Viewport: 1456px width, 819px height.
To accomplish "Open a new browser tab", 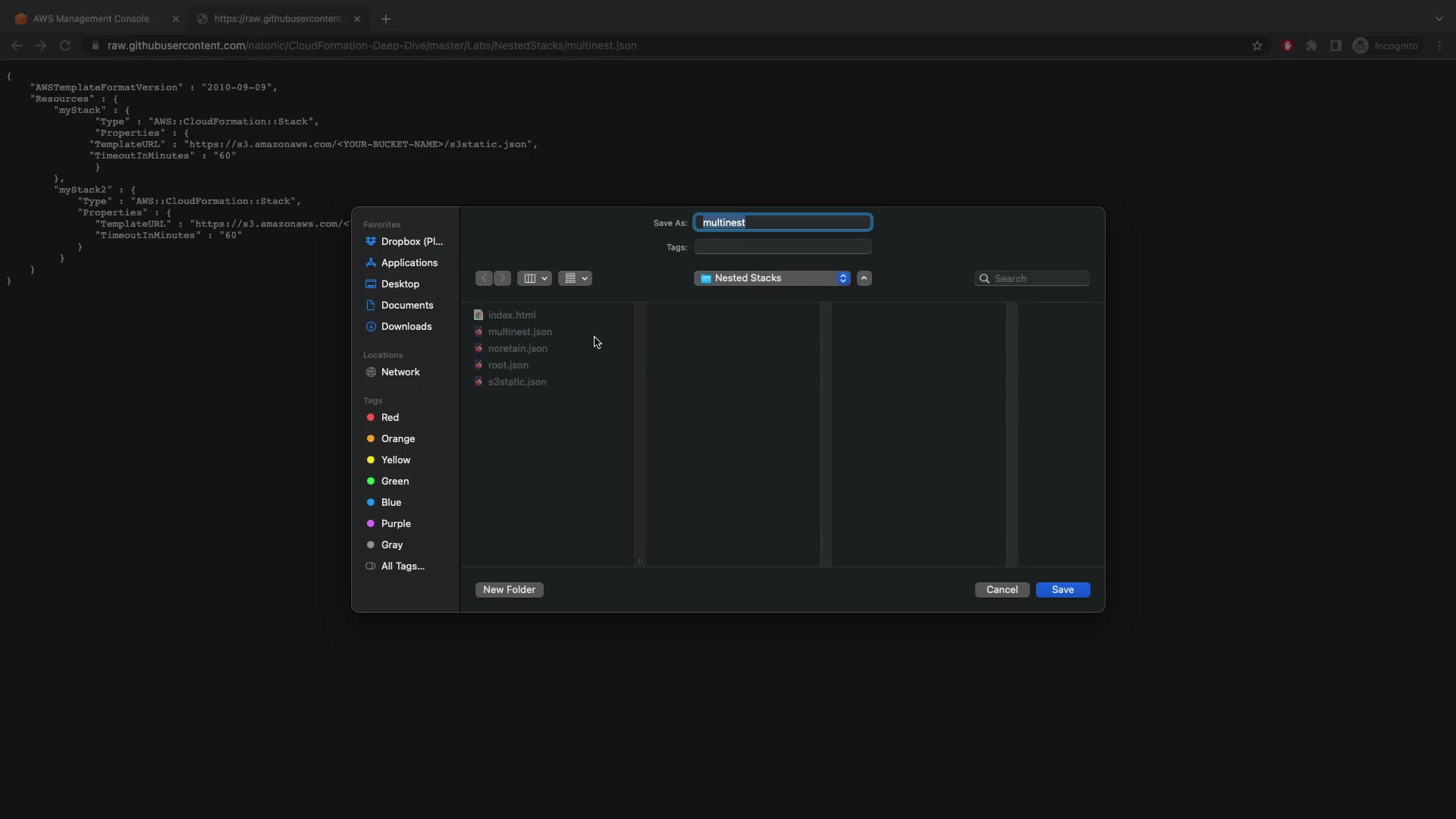I will click(x=386, y=18).
